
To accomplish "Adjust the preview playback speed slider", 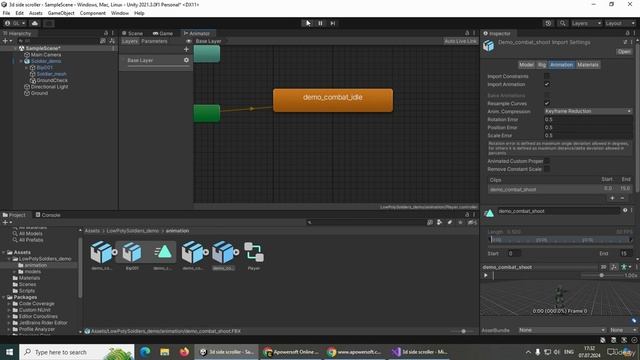I will tap(602, 276).
